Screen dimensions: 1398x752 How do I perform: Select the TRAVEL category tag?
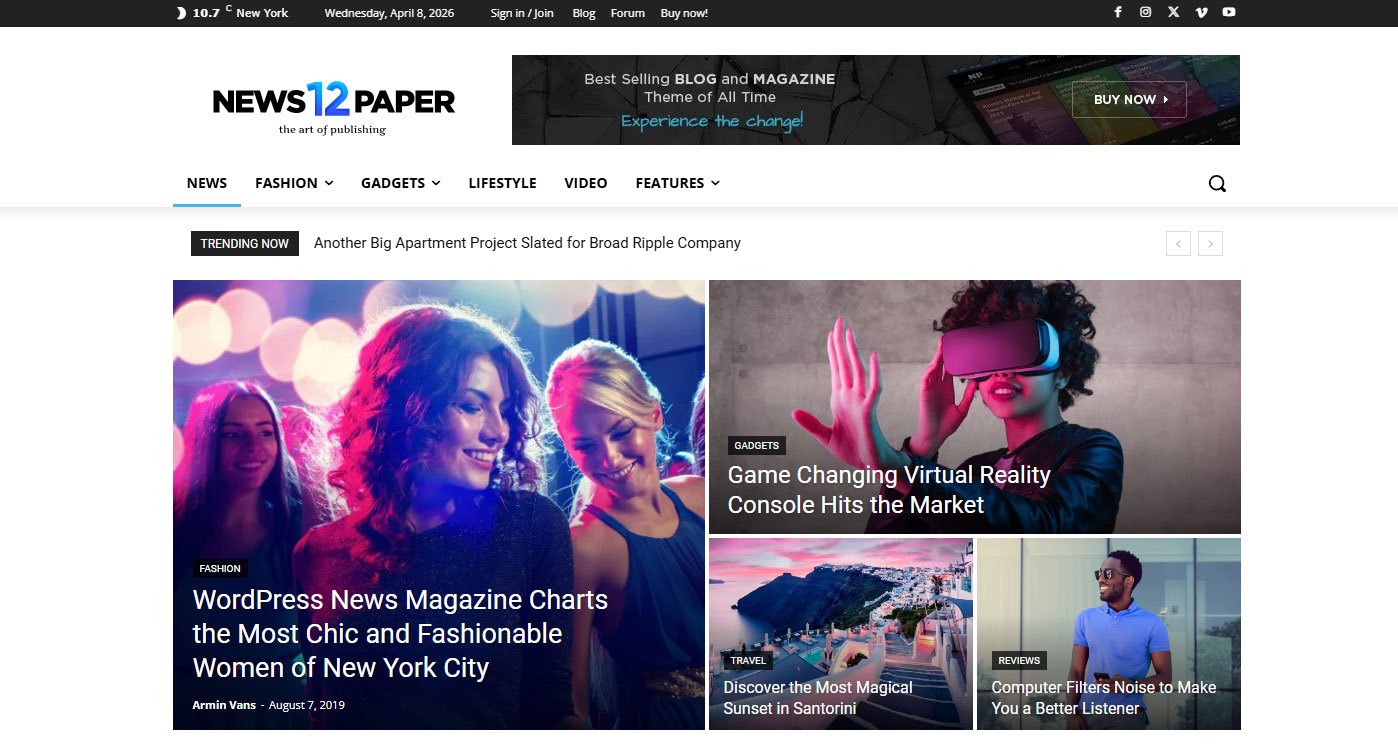click(x=748, y=660)
